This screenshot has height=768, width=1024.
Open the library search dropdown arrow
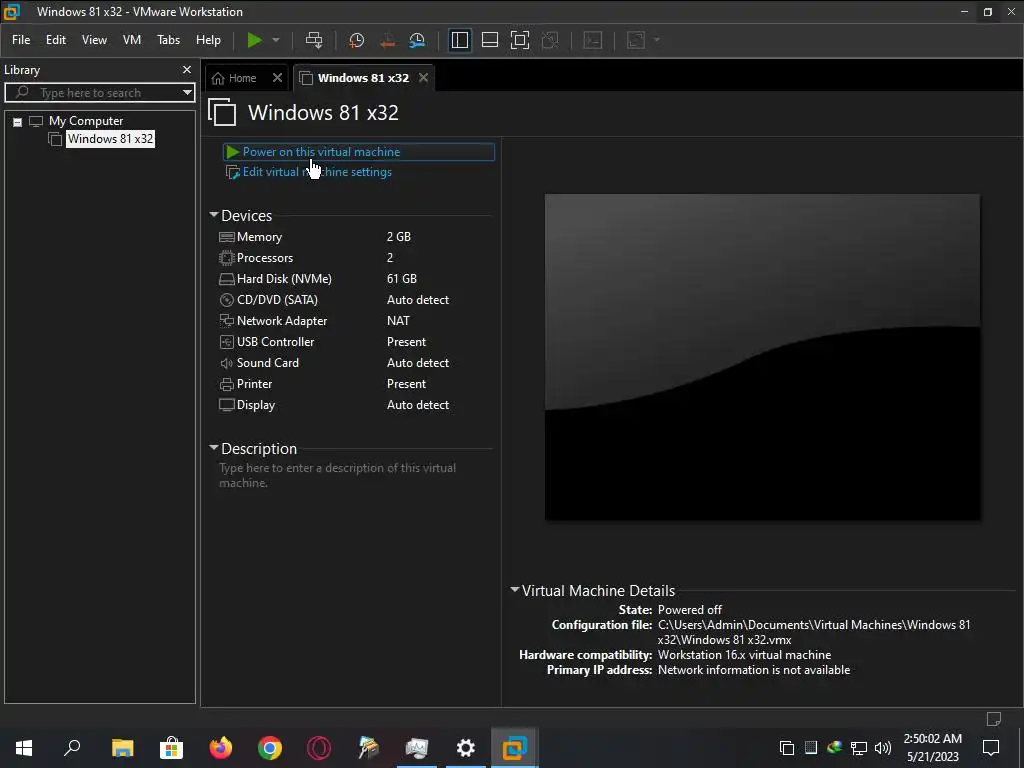tap(187, 93)
